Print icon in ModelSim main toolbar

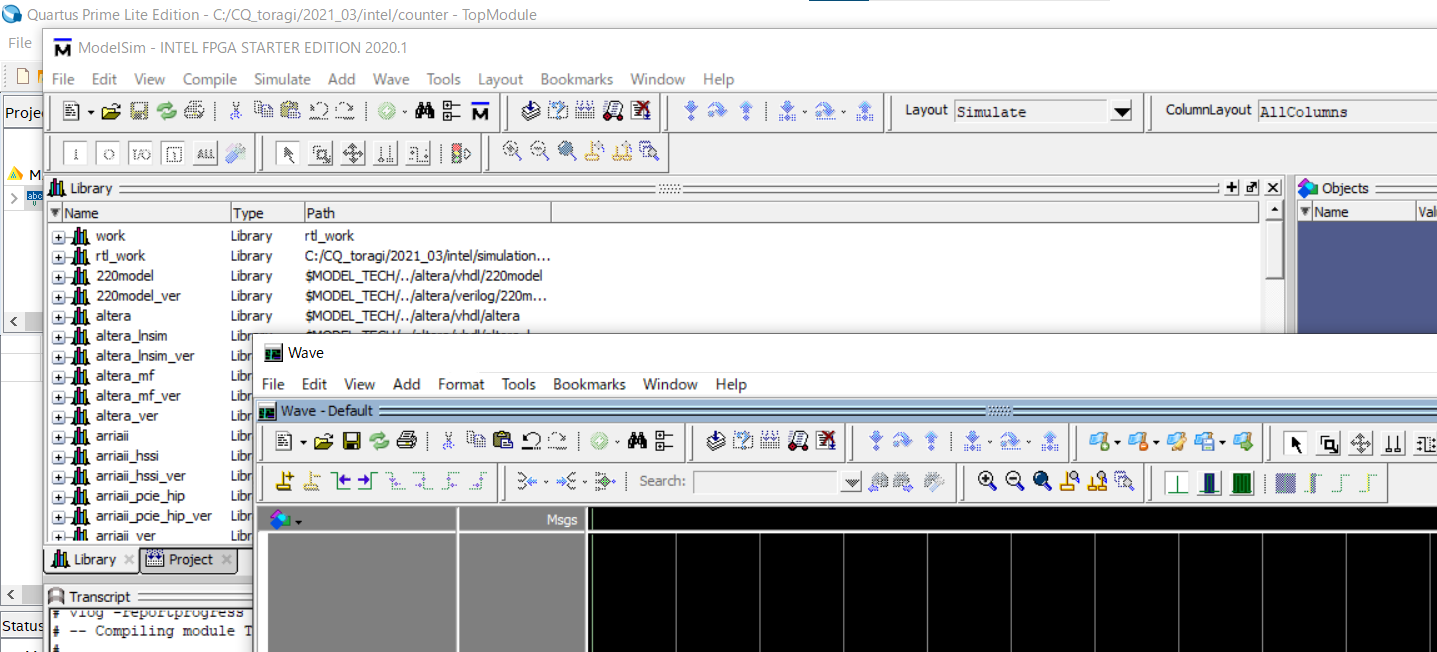[x=194, y=111]
